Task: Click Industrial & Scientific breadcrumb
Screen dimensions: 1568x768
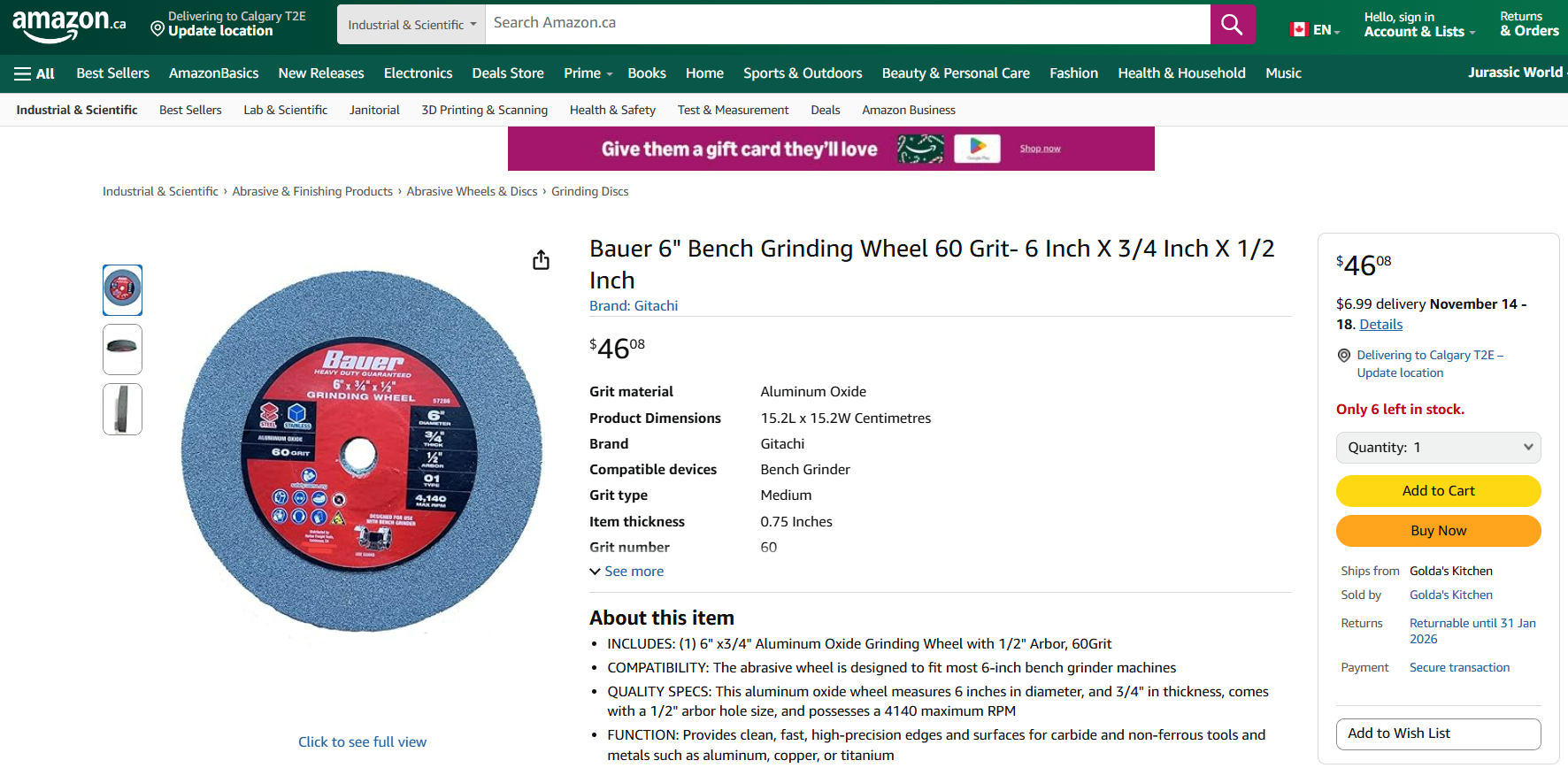Action: pyautogui.click(x=160, y=191)
